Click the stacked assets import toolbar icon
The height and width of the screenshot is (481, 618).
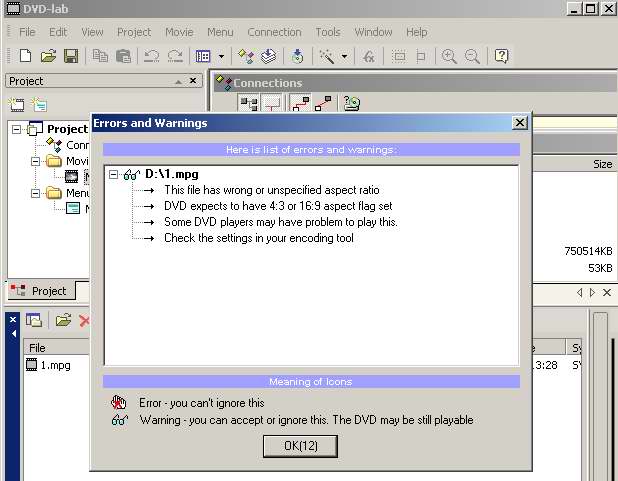[x=268, y=56]
